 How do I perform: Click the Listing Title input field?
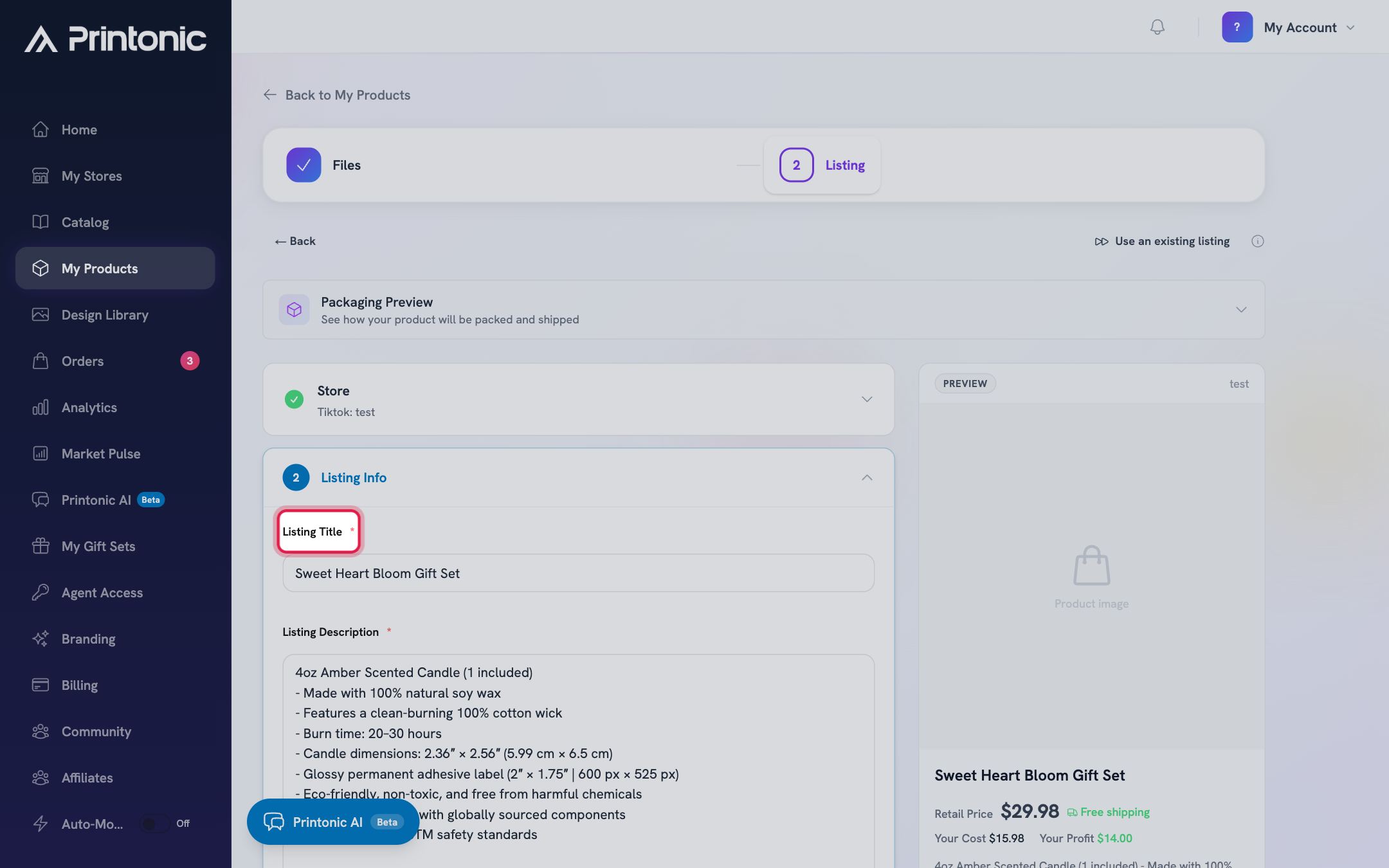coord(578,573)
